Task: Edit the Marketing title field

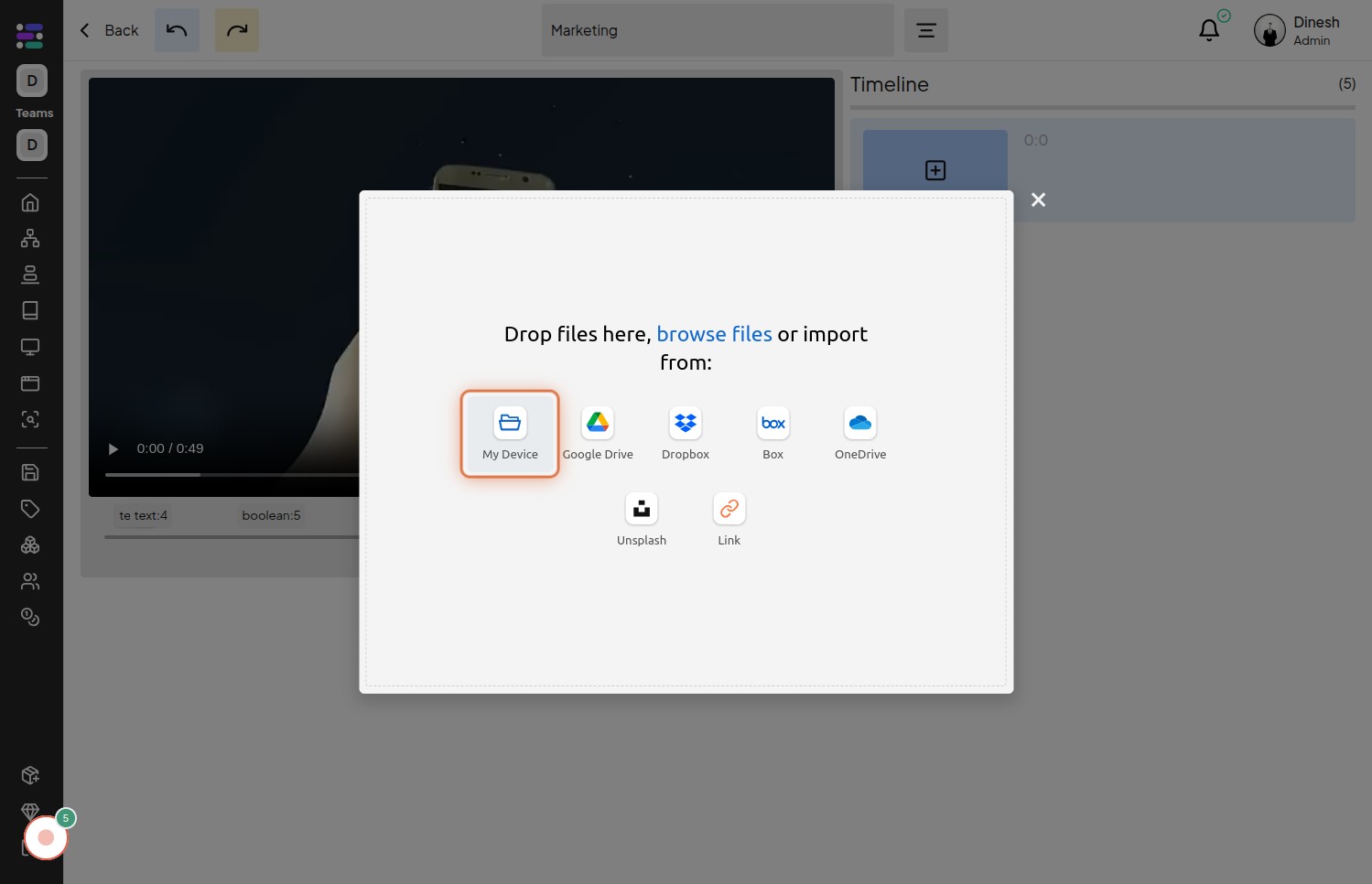Action: [718, 30]
